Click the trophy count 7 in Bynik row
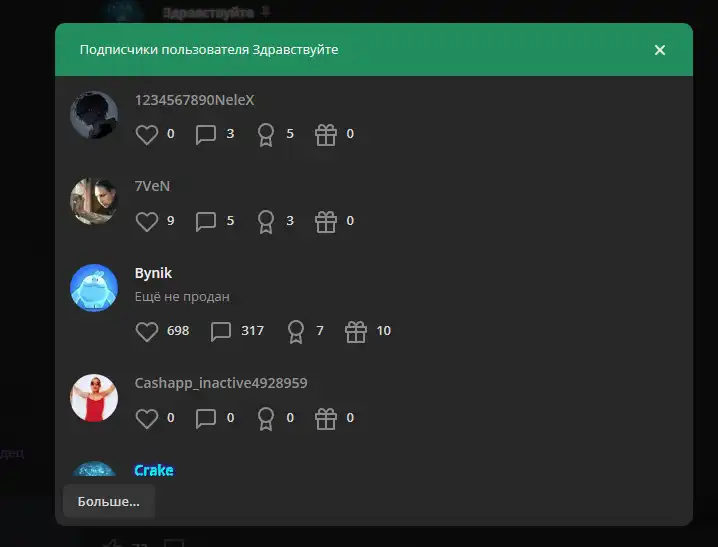 (x=320, y=330)
